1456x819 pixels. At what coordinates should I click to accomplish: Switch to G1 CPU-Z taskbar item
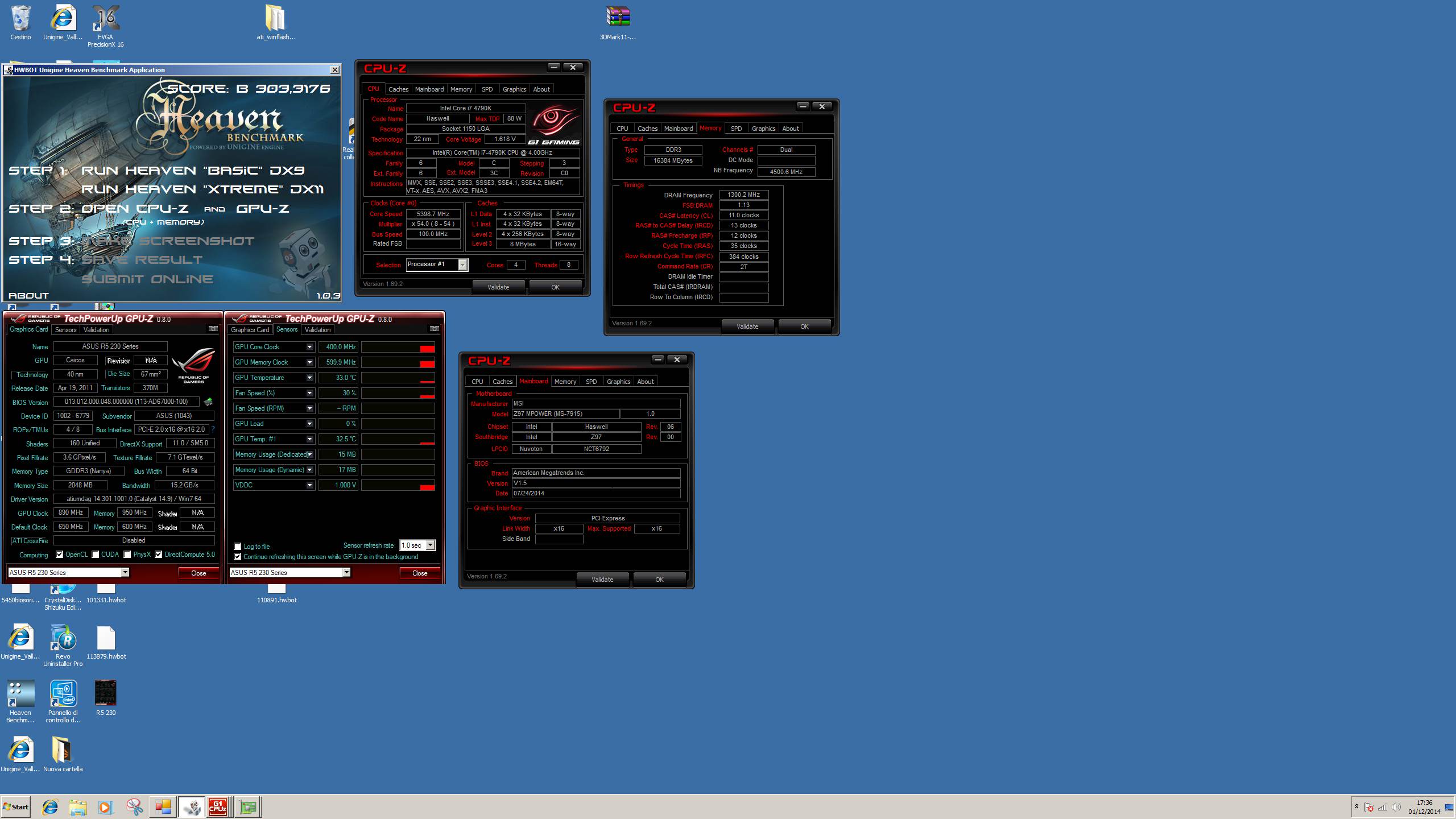coord(218,806)
